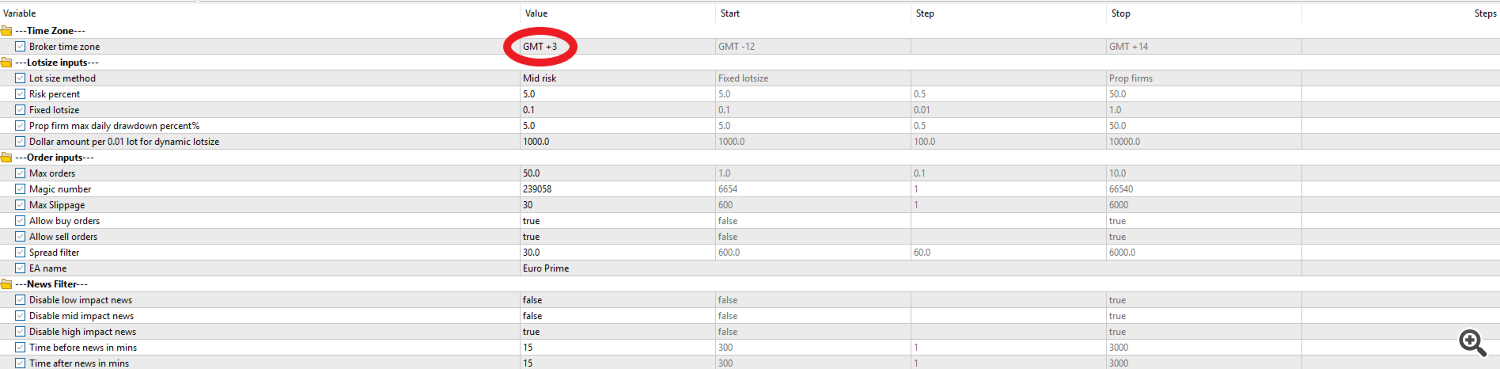
Task: Open the GMT +3 broker time zone value
Action: tap(539, 47)
